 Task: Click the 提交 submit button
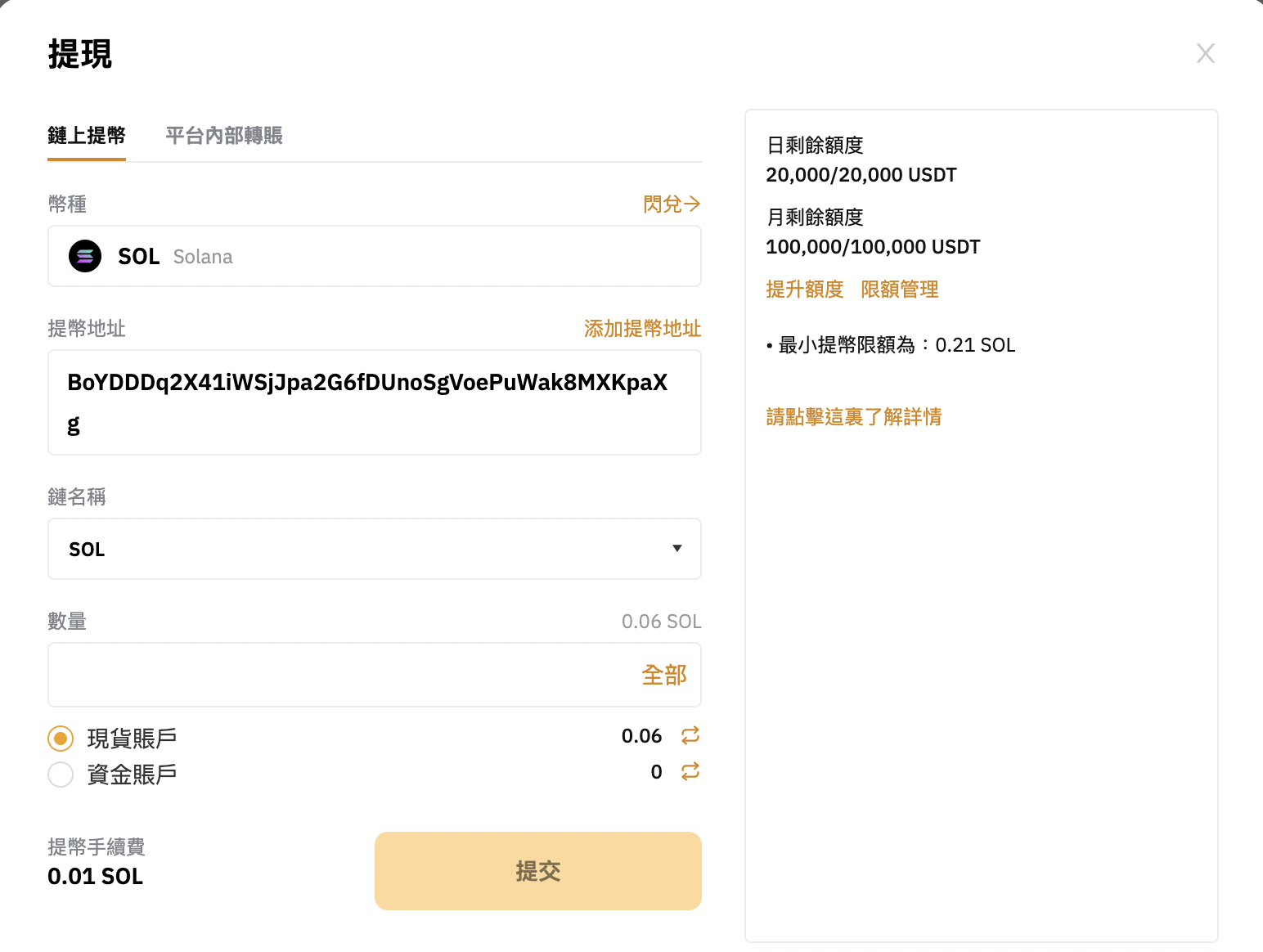pos(537,871)
